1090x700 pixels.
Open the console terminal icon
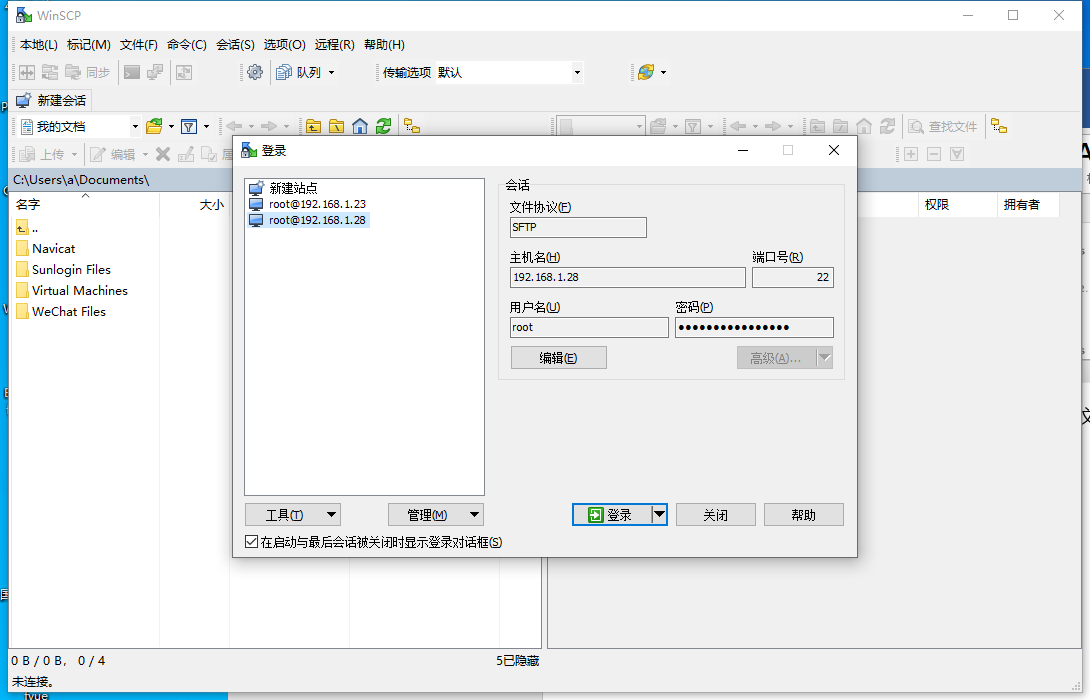pos(132,72)
